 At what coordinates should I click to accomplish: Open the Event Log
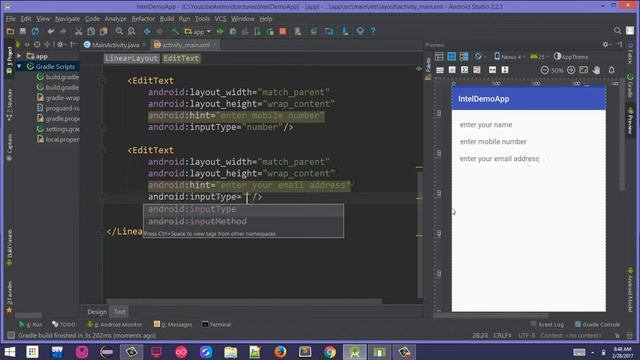point(547,324)
